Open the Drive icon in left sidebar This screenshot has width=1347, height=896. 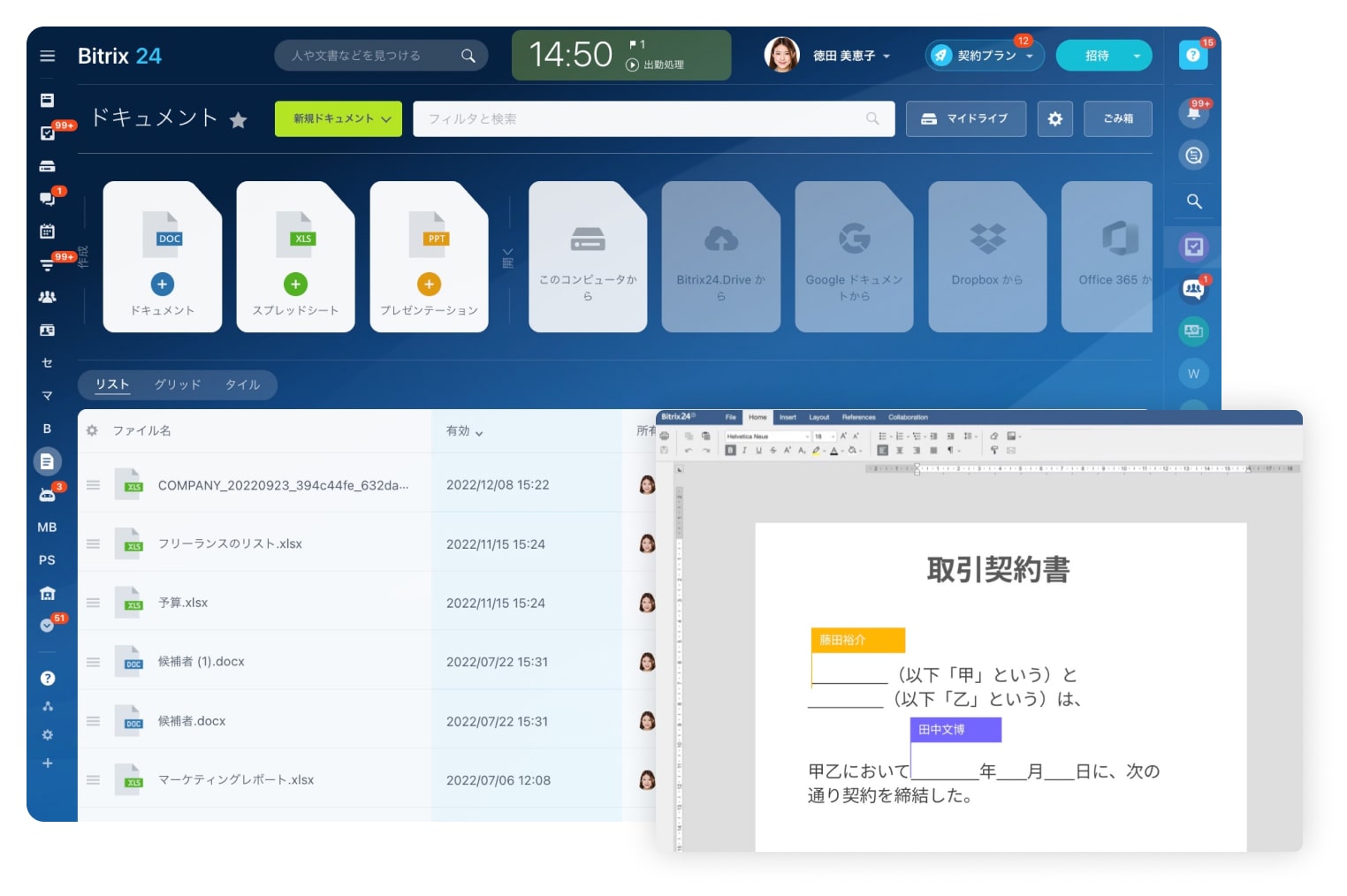pyautogui.click(x=48, y=166)
